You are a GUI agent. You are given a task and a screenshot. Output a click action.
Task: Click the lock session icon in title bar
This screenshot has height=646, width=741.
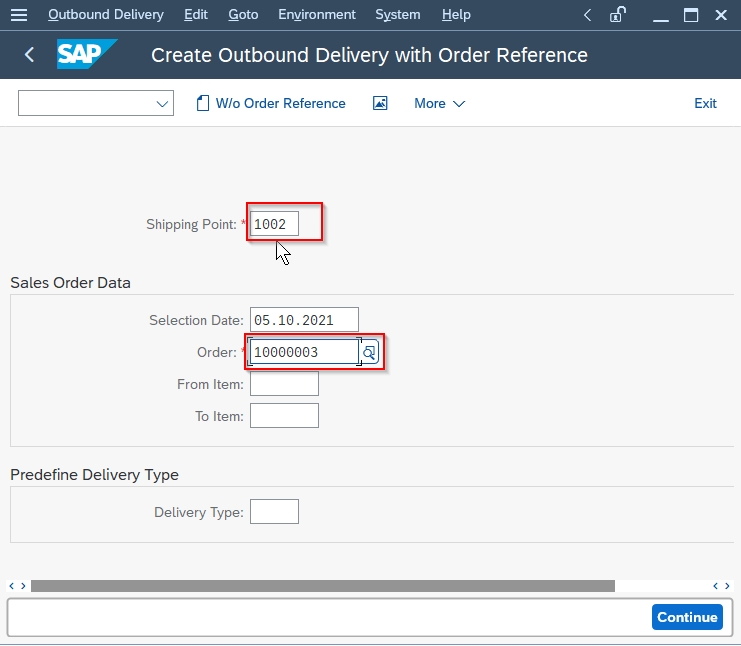(x=618, y=15)
